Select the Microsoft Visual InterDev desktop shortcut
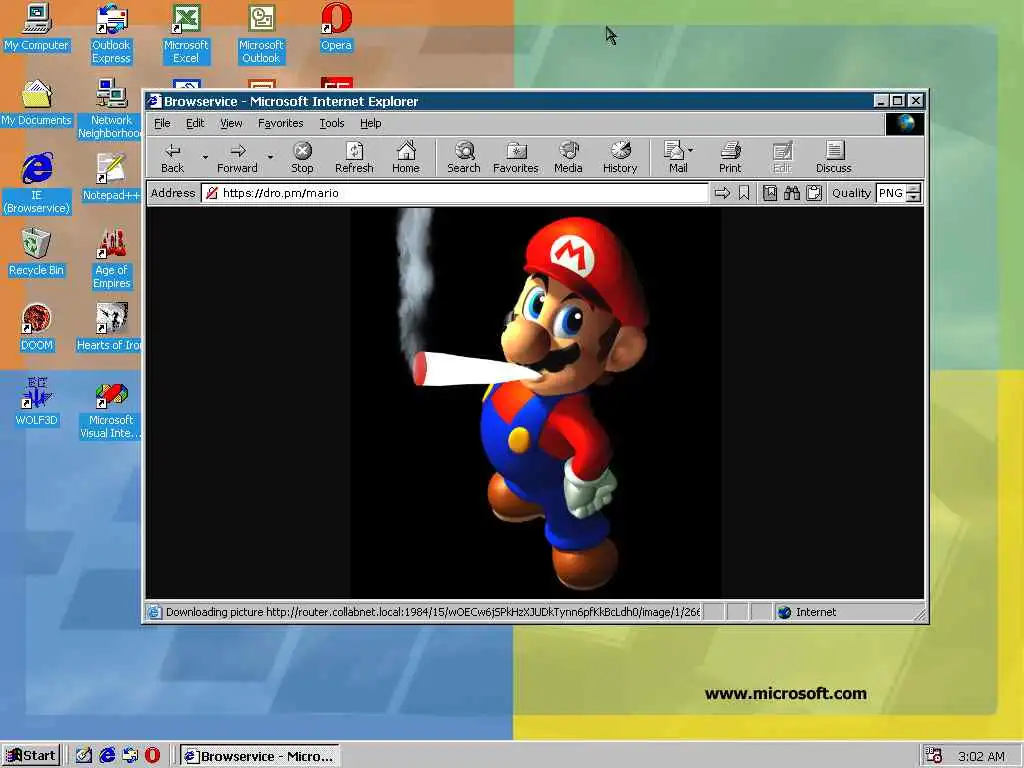 point(110,409)
